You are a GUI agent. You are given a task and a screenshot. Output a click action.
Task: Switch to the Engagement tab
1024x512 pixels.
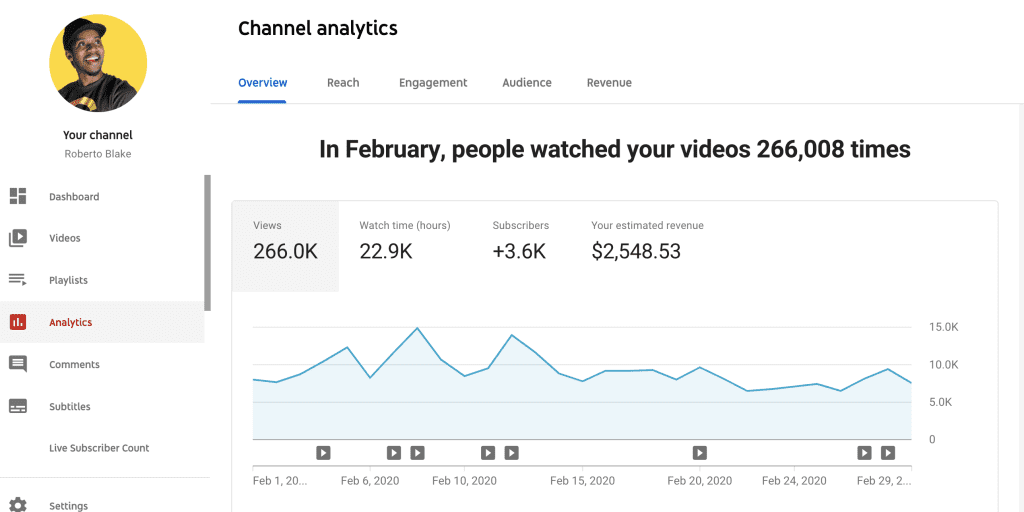click(x=433, y=83)
